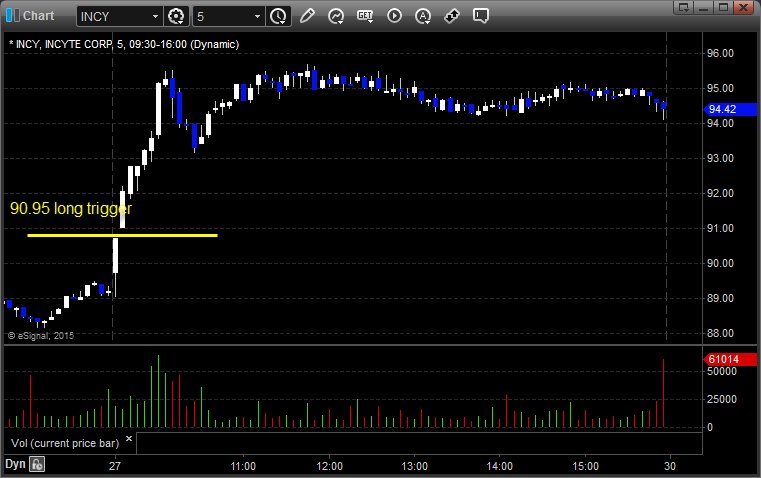Click the blue chart panel icon
This screenshot has height=478, width=761.
point(13,16)
